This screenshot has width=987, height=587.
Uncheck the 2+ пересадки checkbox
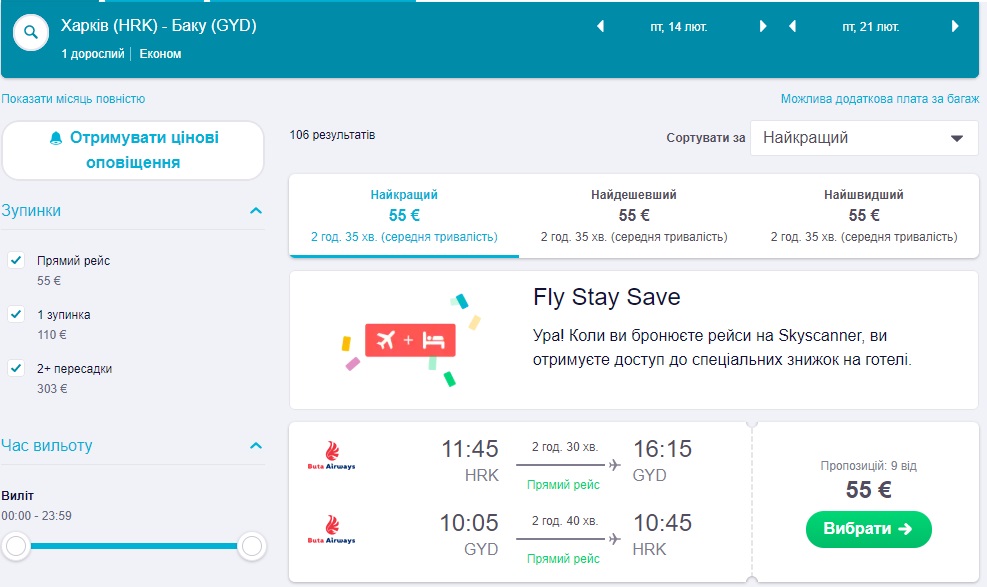16,368
